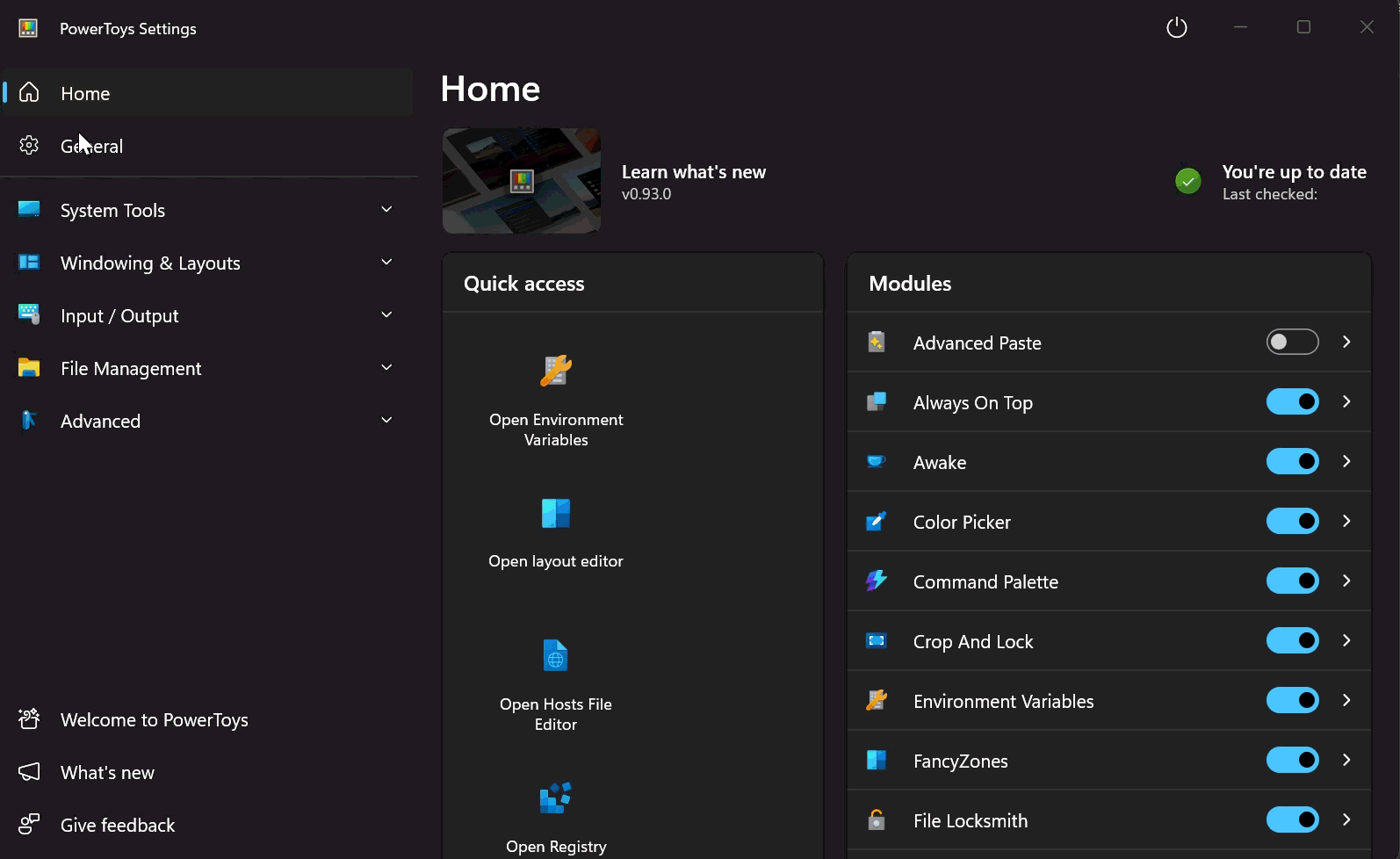Open Advanced Paste settings via its arrow

pos(1346,342)
